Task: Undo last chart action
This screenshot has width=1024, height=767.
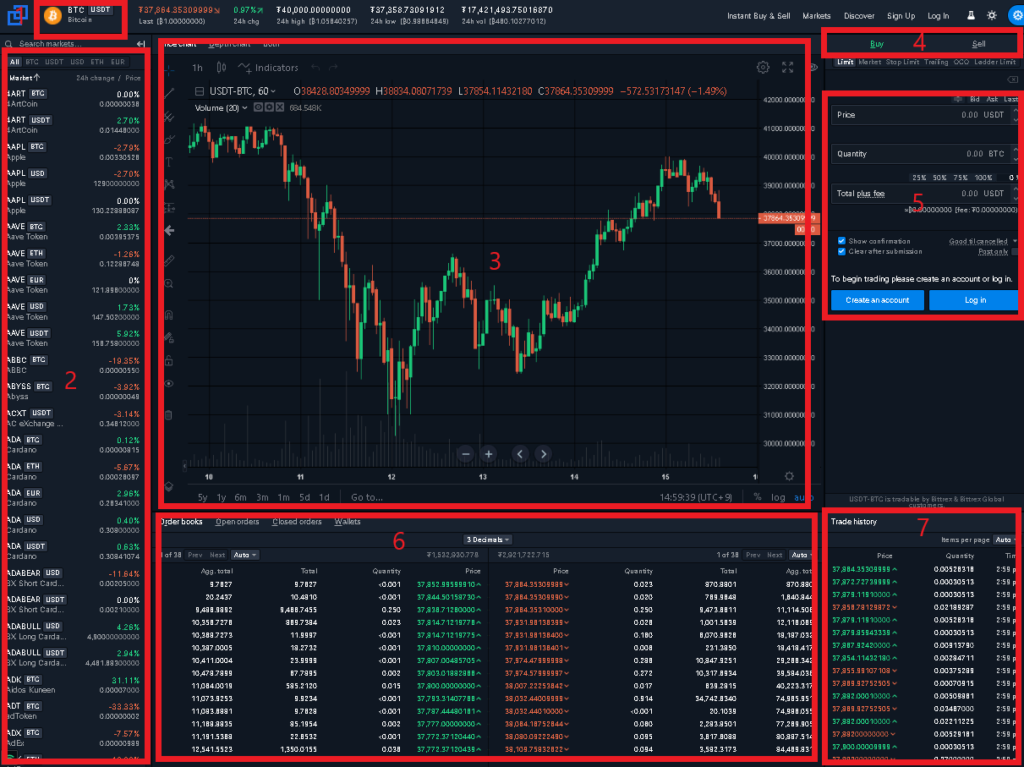Action: tap(315, 67)
